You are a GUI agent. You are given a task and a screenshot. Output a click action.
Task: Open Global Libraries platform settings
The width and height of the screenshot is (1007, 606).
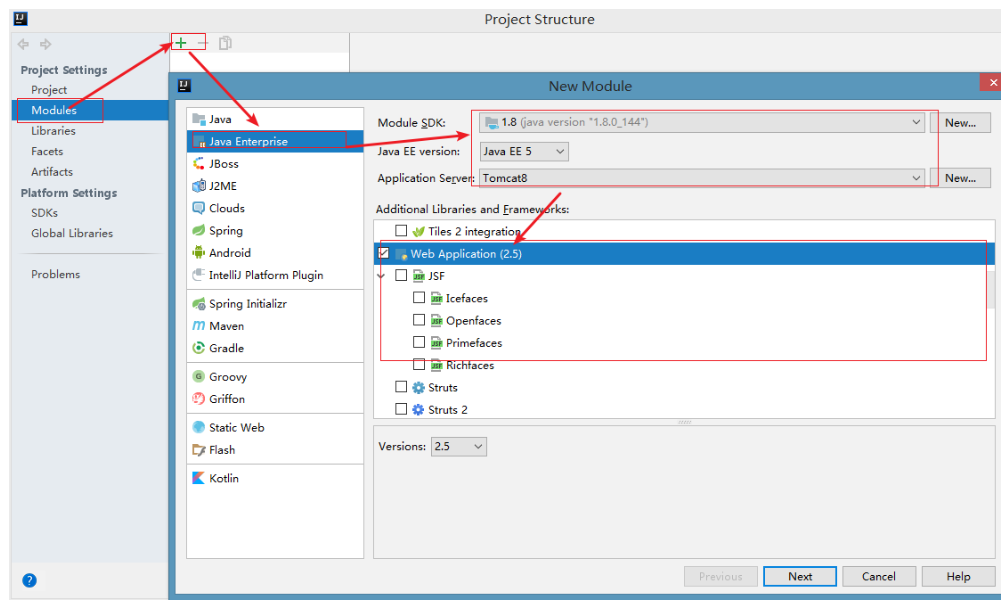coord(72,234)
